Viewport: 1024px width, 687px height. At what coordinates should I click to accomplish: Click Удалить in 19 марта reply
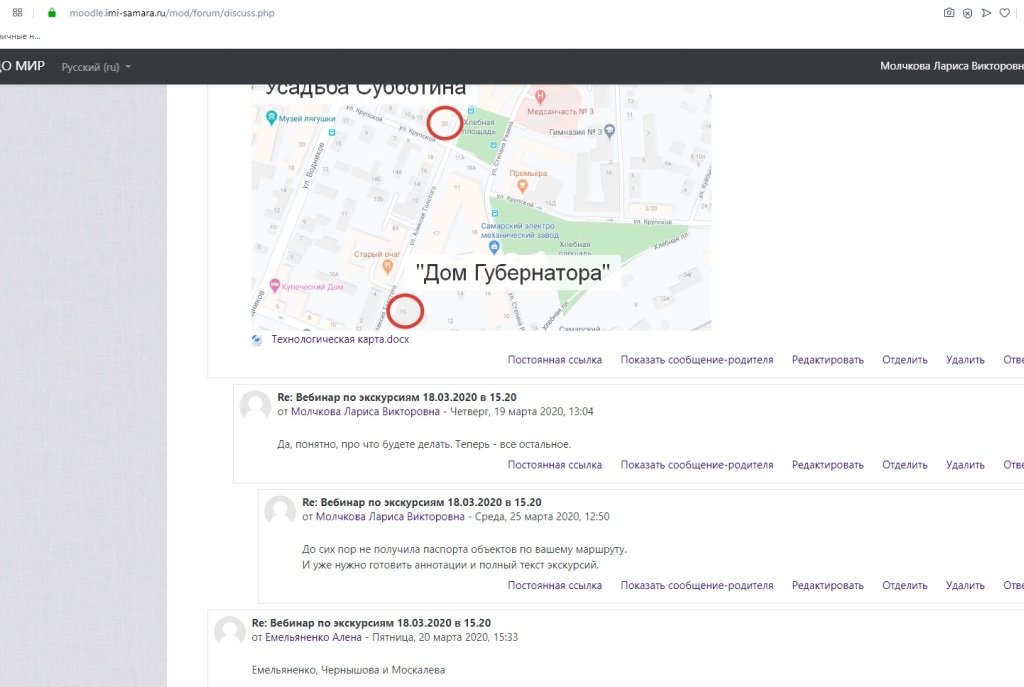(x=965, y=465)
